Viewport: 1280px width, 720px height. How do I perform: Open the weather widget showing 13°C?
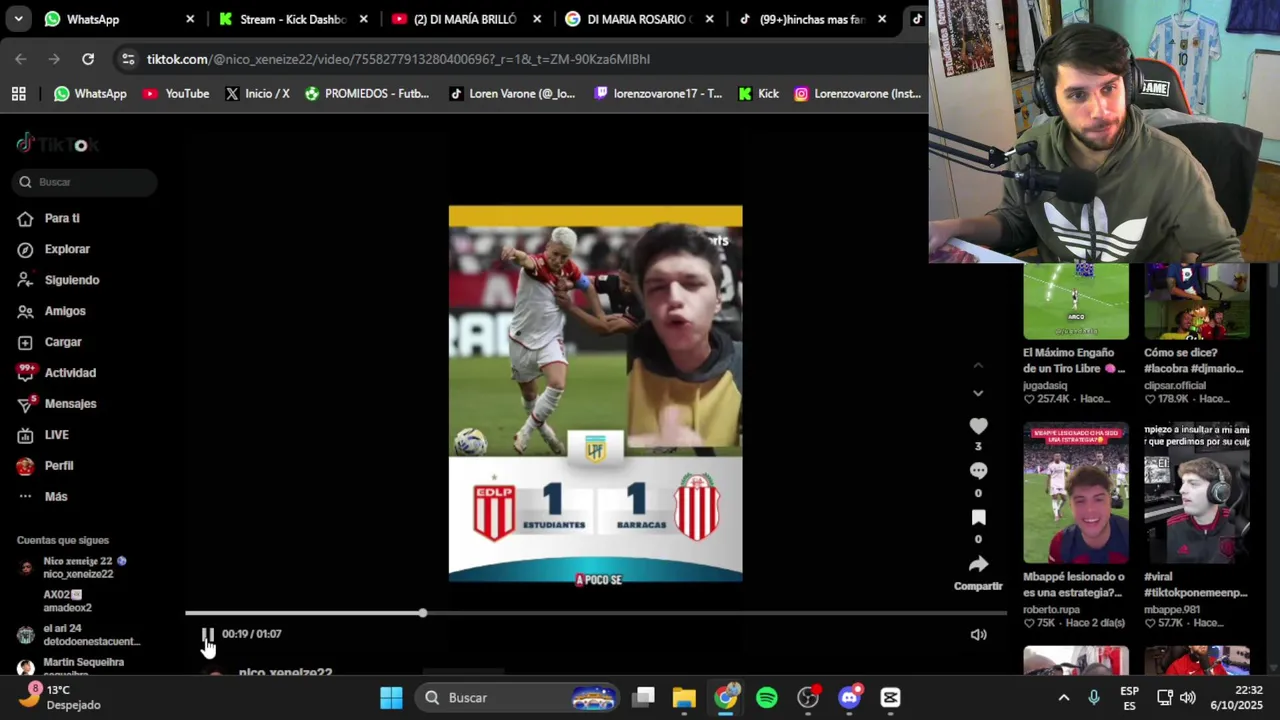click(x=60, y=697)
